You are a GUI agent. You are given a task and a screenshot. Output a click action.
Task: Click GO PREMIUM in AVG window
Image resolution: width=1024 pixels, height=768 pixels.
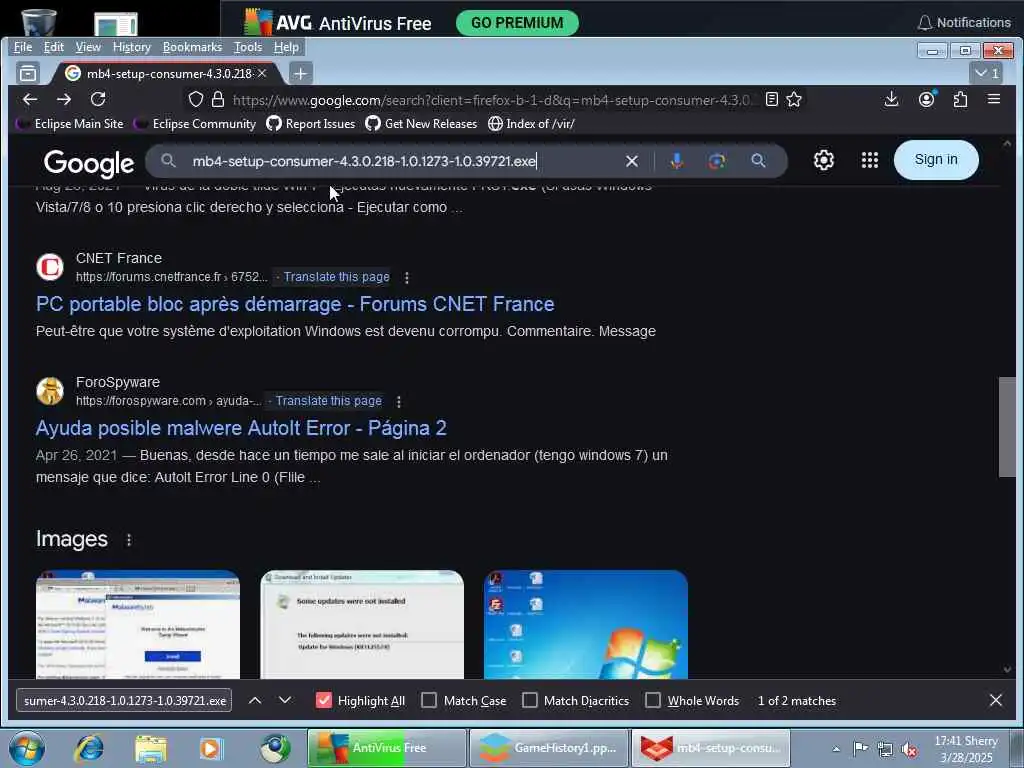(517, 23)
